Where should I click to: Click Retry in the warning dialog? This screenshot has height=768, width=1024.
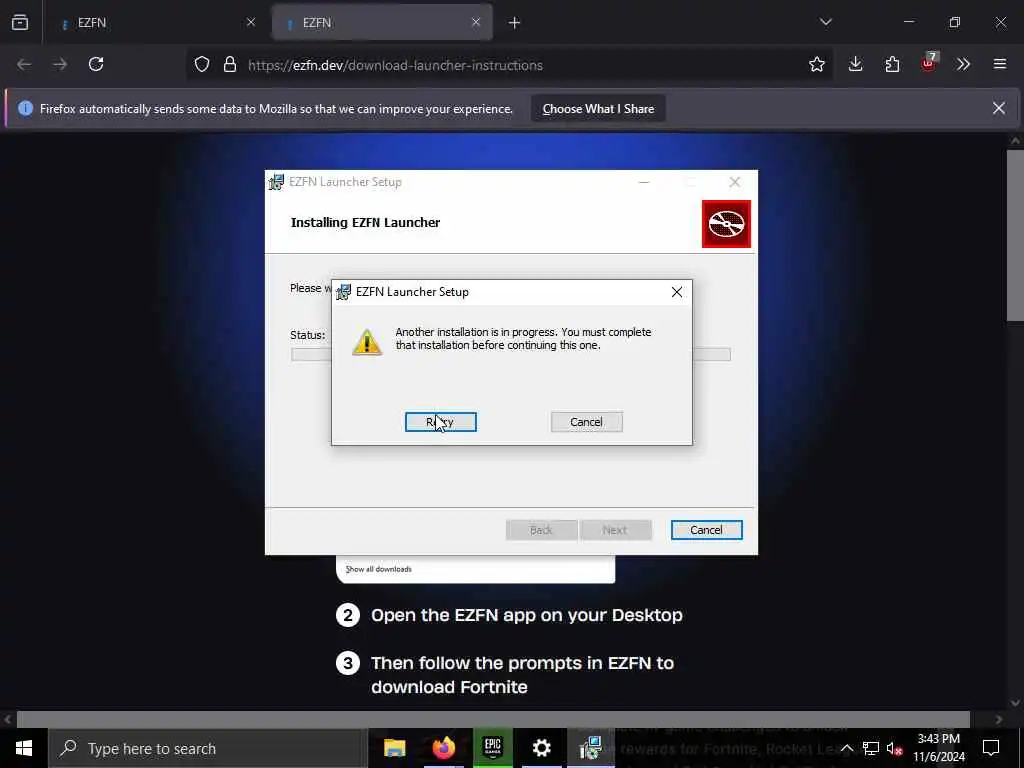pos(441,422)
